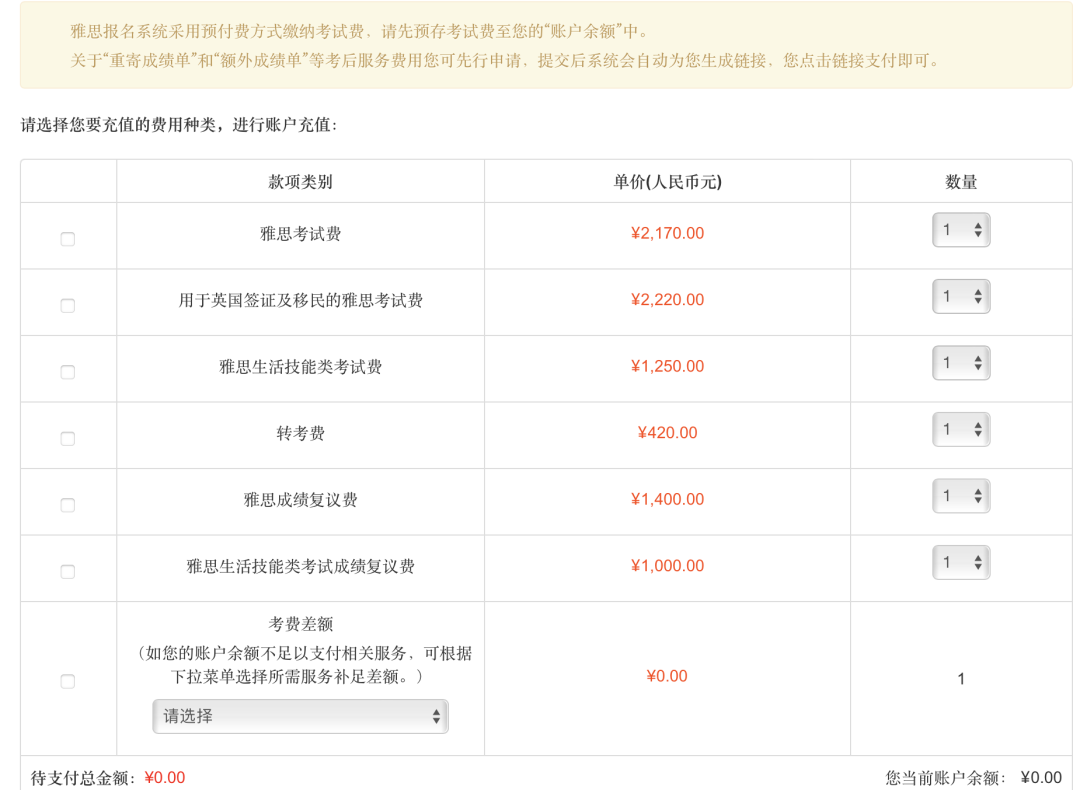Click the notice line about 重寄成绩单 services
The image size is (1080, 790).
click(506, 61)
